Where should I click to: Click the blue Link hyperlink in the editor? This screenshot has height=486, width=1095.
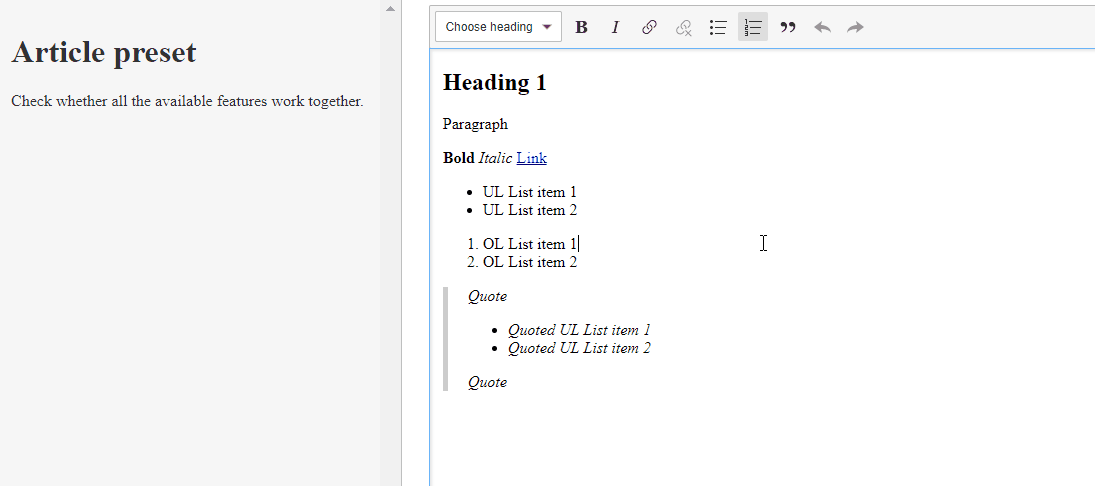click(531, 159)
